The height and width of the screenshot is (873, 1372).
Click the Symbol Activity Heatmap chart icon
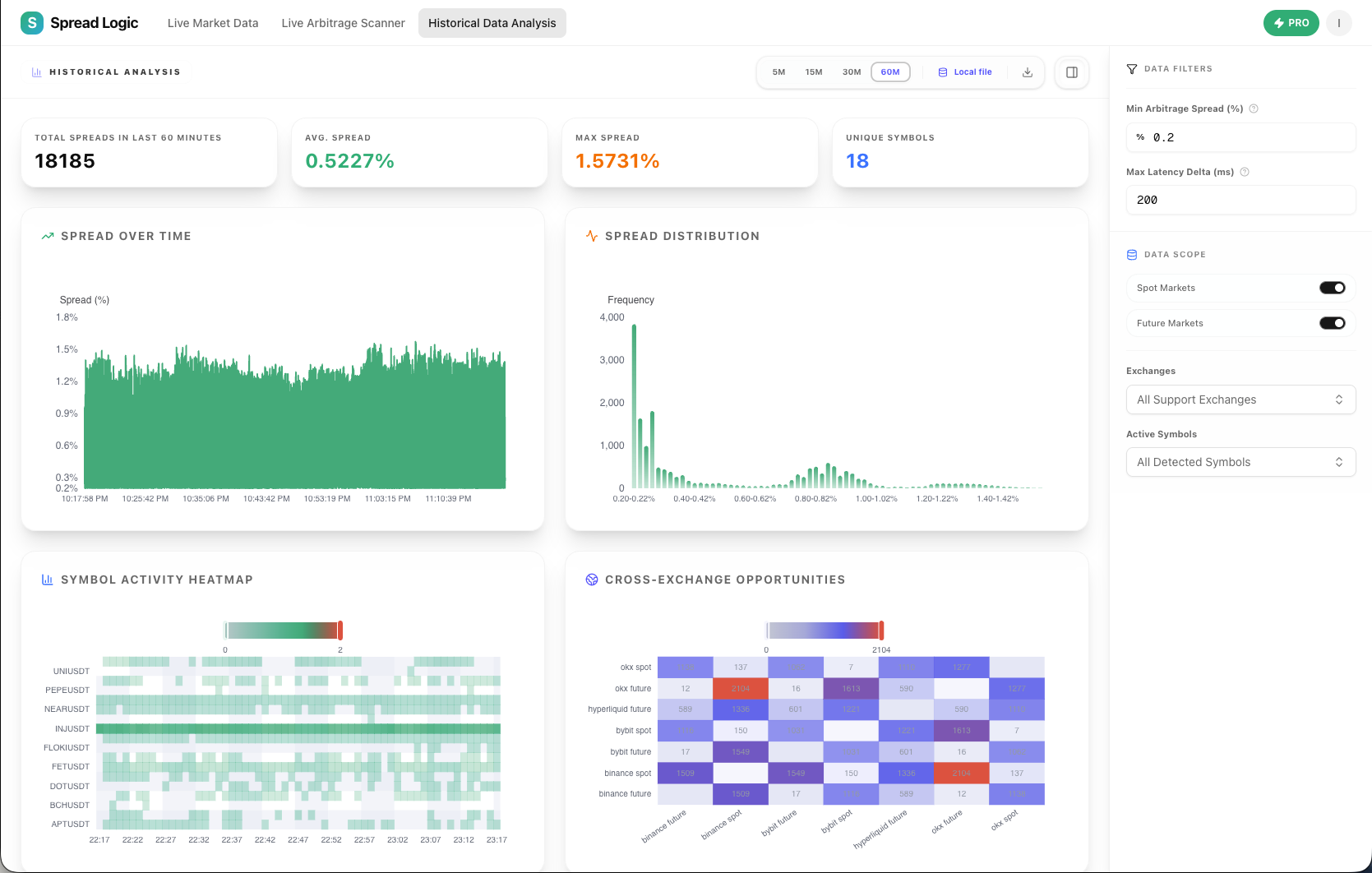[x=47, y=579]
